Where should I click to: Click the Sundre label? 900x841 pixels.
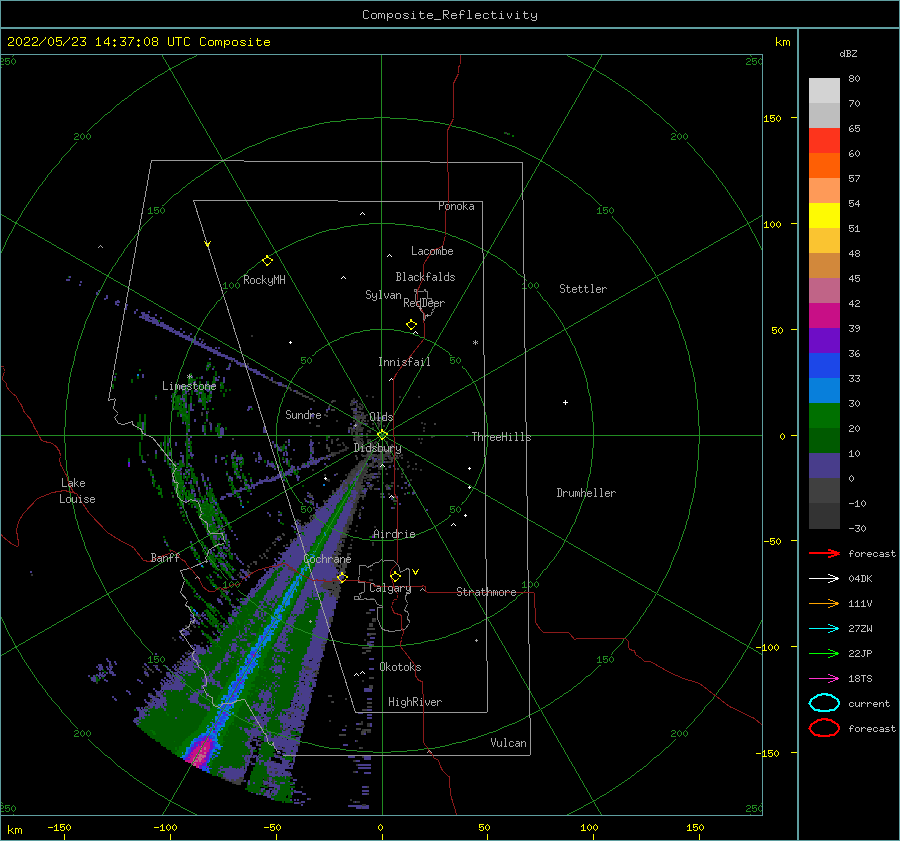pyautogui.click(x=303, y=414)
